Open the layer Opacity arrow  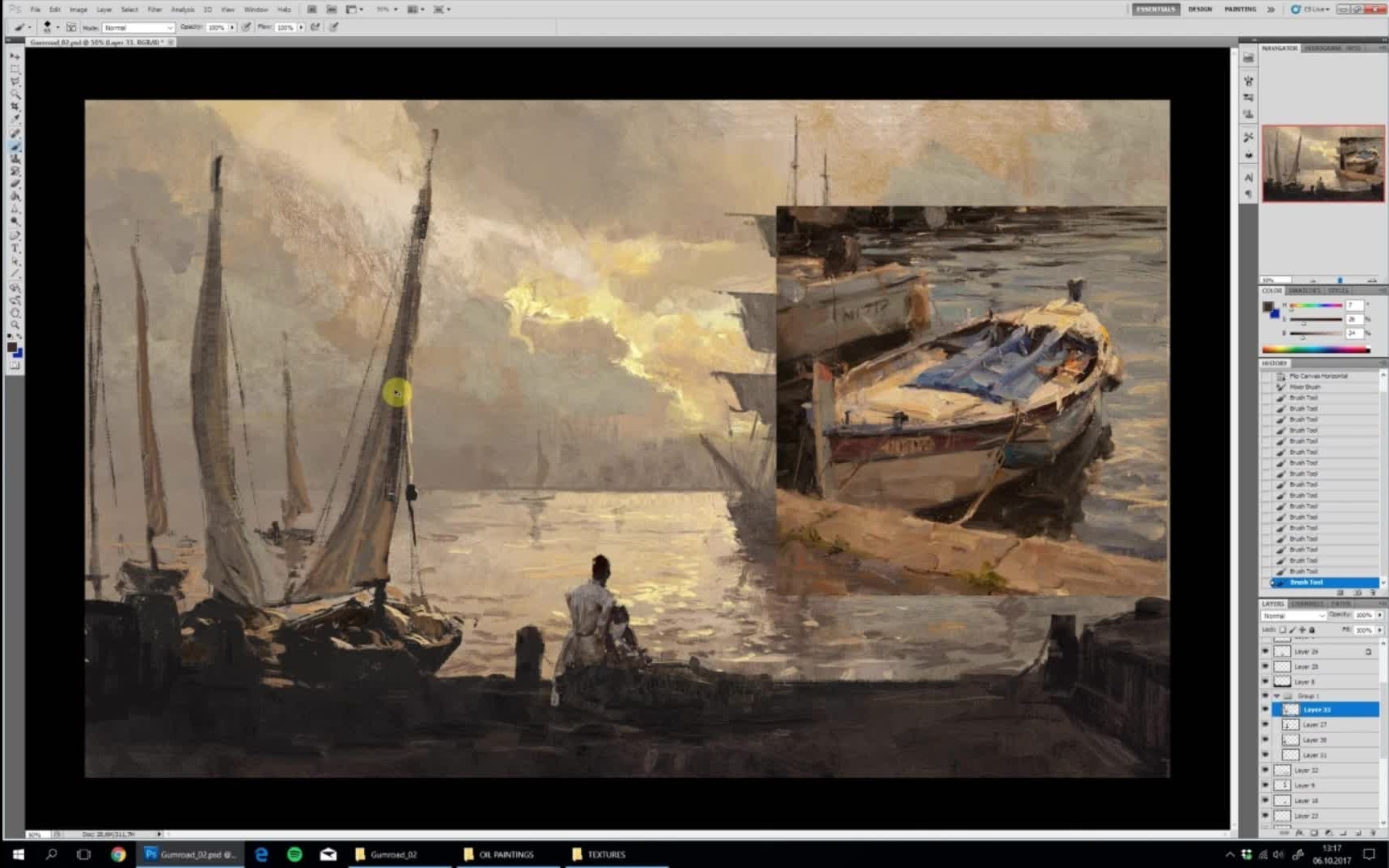pos(1380,616)
